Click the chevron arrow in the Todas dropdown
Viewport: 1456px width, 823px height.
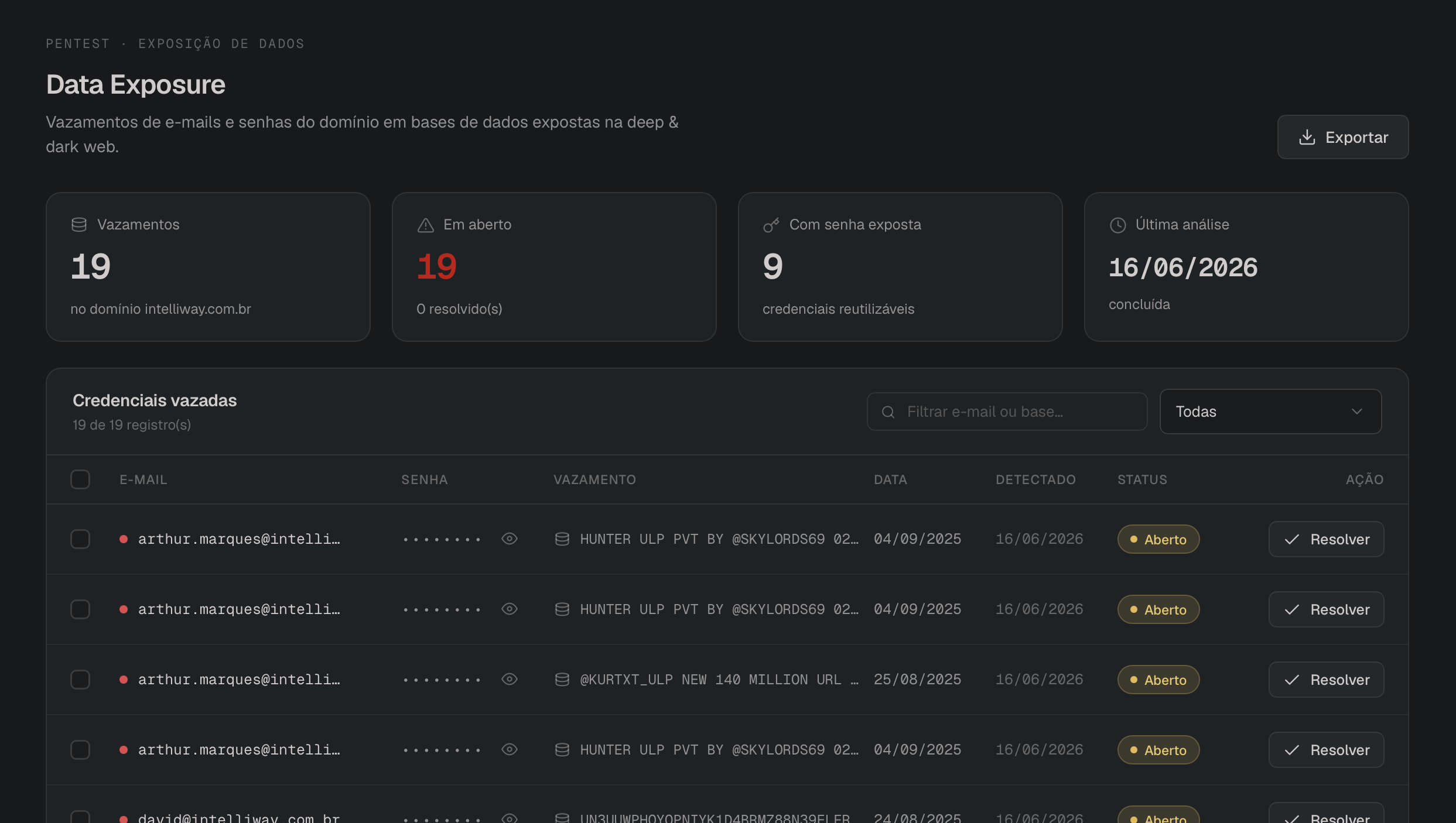click(x=1357, y=411)
